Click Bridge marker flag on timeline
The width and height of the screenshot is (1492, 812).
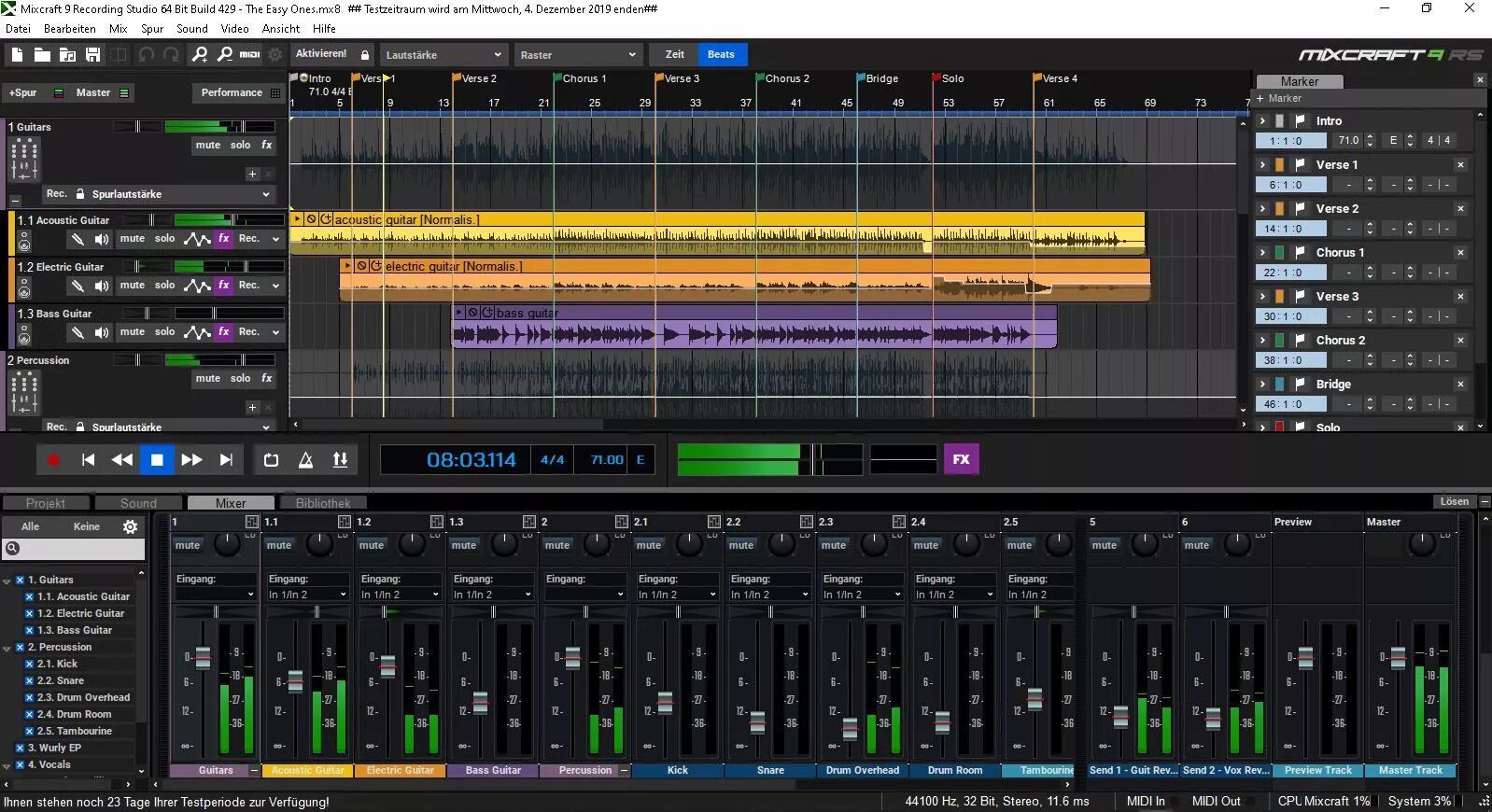click(x=861, y=78)
